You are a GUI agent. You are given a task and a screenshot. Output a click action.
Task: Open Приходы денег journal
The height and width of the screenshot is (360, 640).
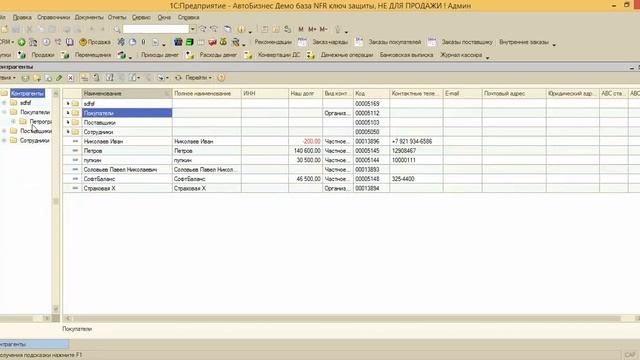160,55
